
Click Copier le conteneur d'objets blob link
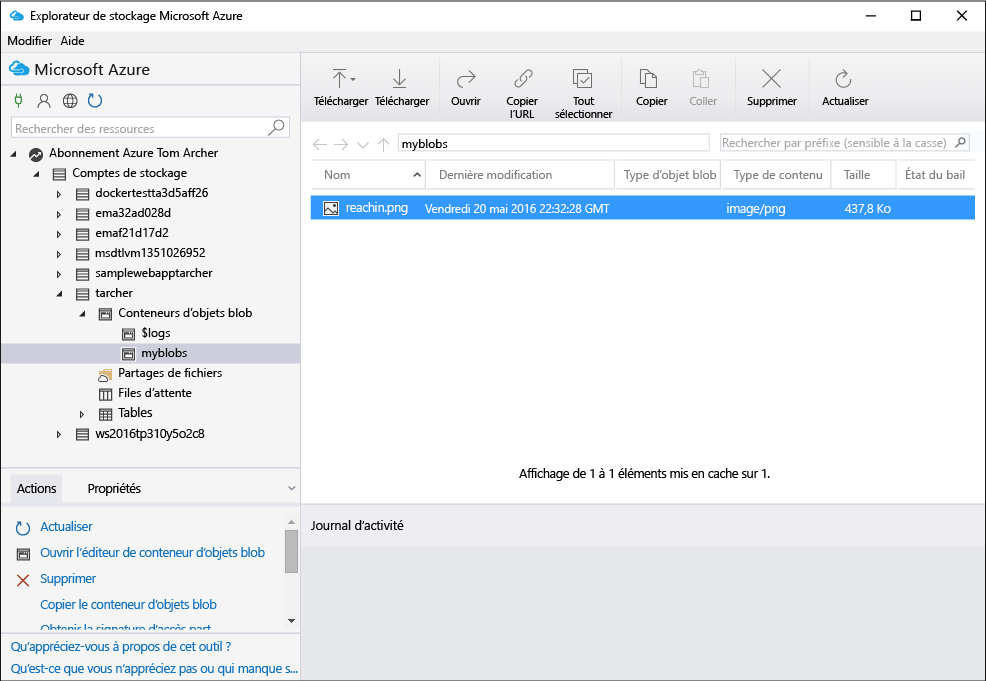tap(128, 605)
